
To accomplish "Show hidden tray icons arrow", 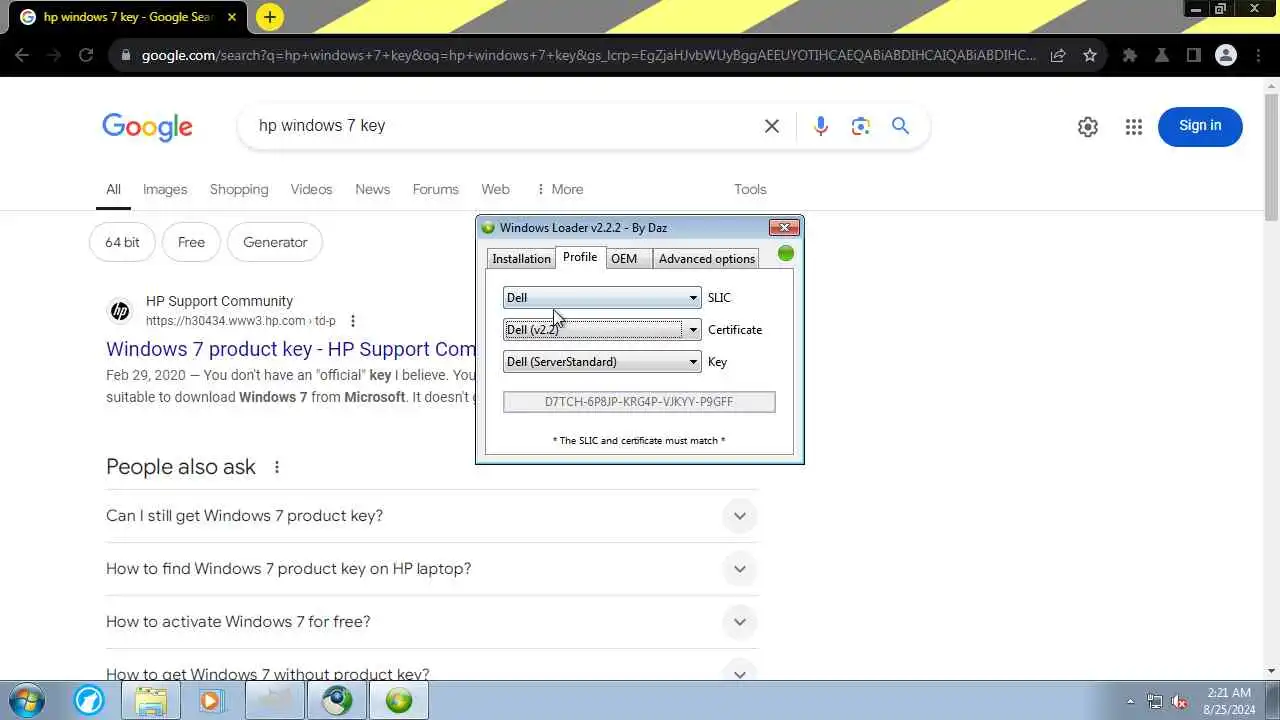I will tap(1131, 702).
